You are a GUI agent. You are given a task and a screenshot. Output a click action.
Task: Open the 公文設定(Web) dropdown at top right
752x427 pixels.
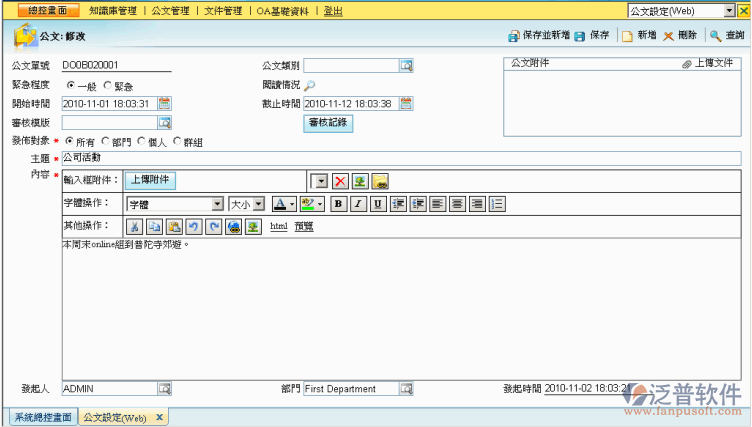(x=729, y=10)
